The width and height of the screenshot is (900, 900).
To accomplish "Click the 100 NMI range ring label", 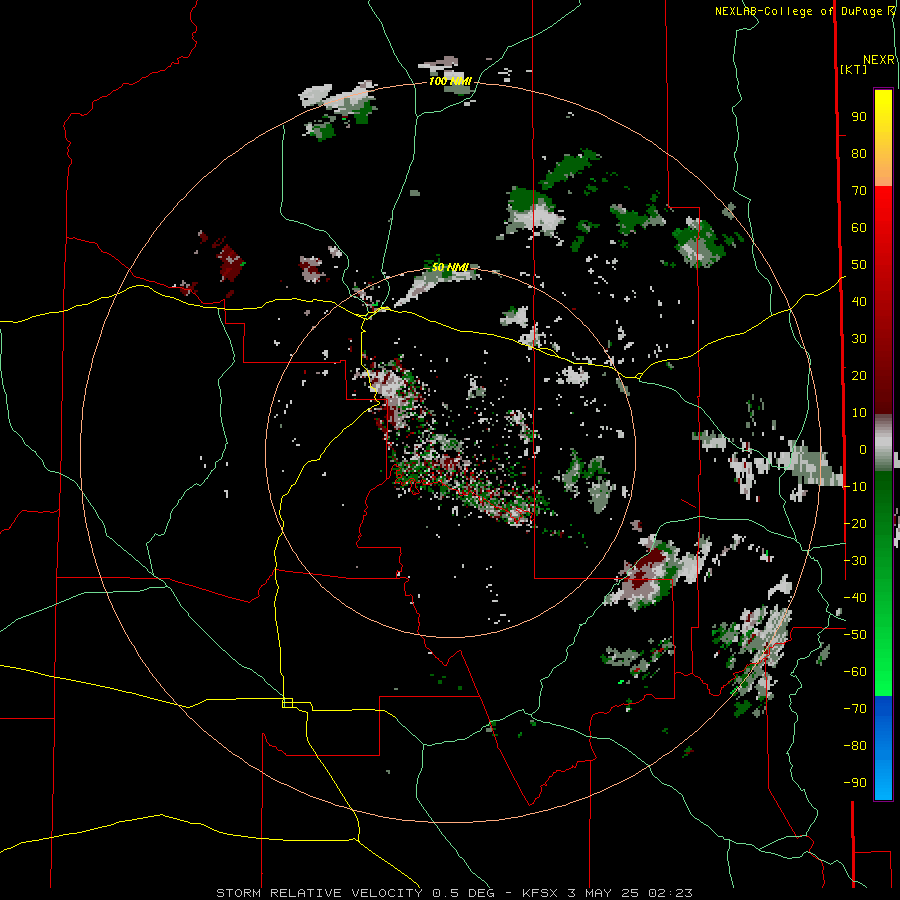I will pyautogui.click(x=450, y=82).
